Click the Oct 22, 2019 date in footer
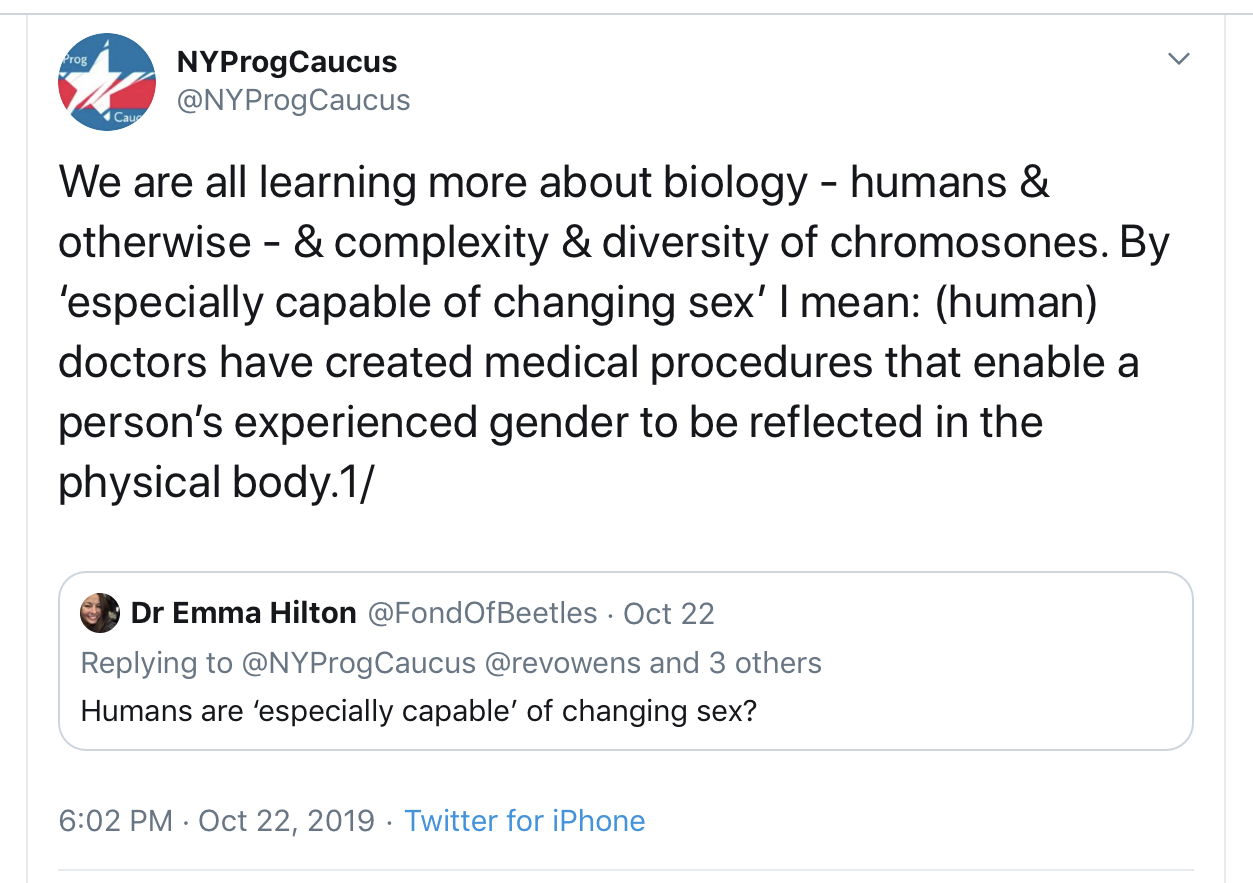 pyautogui.click(x=287, y=821)
